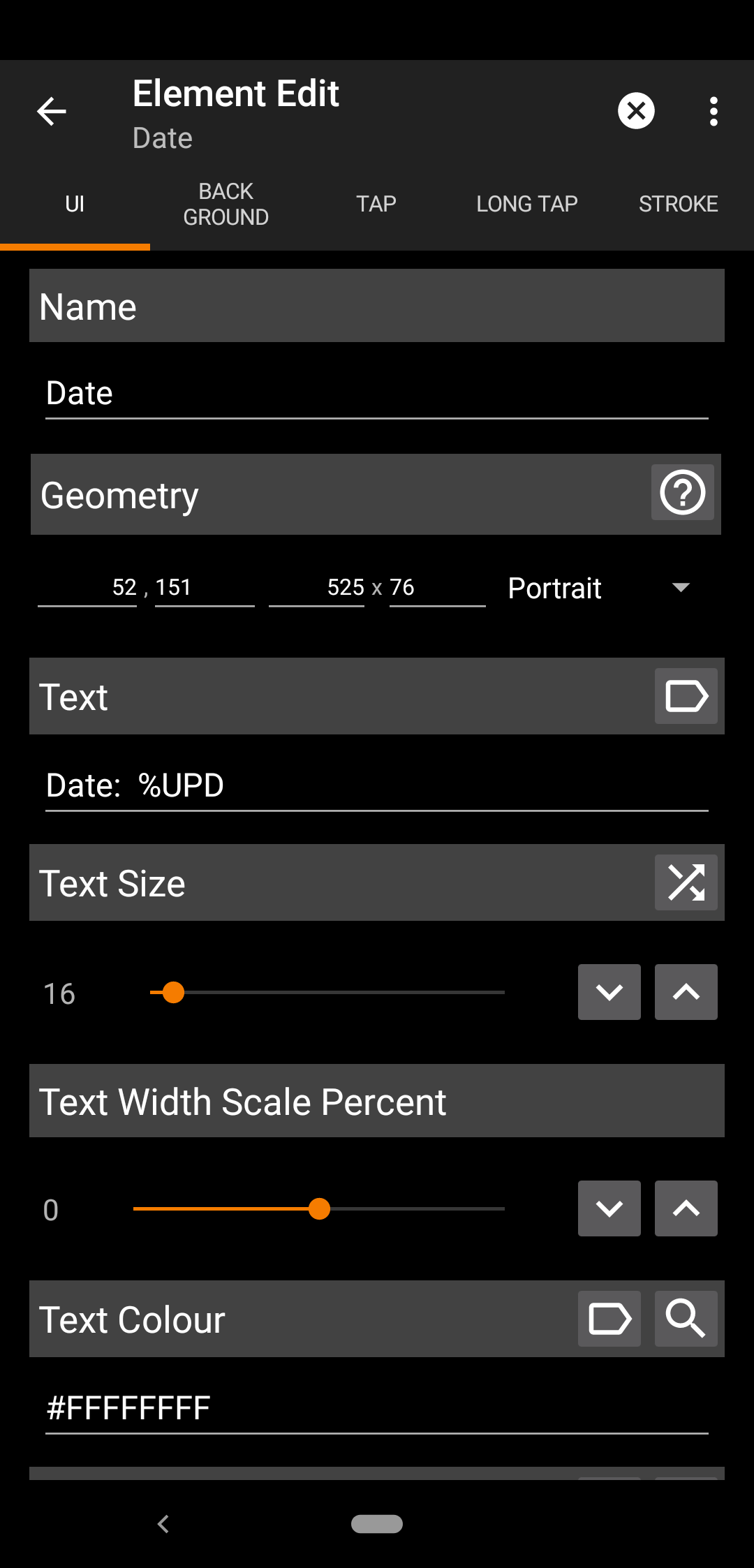Open the LONG TAP tab
Screen dimensions: 754x1568
tap(526, 204)
